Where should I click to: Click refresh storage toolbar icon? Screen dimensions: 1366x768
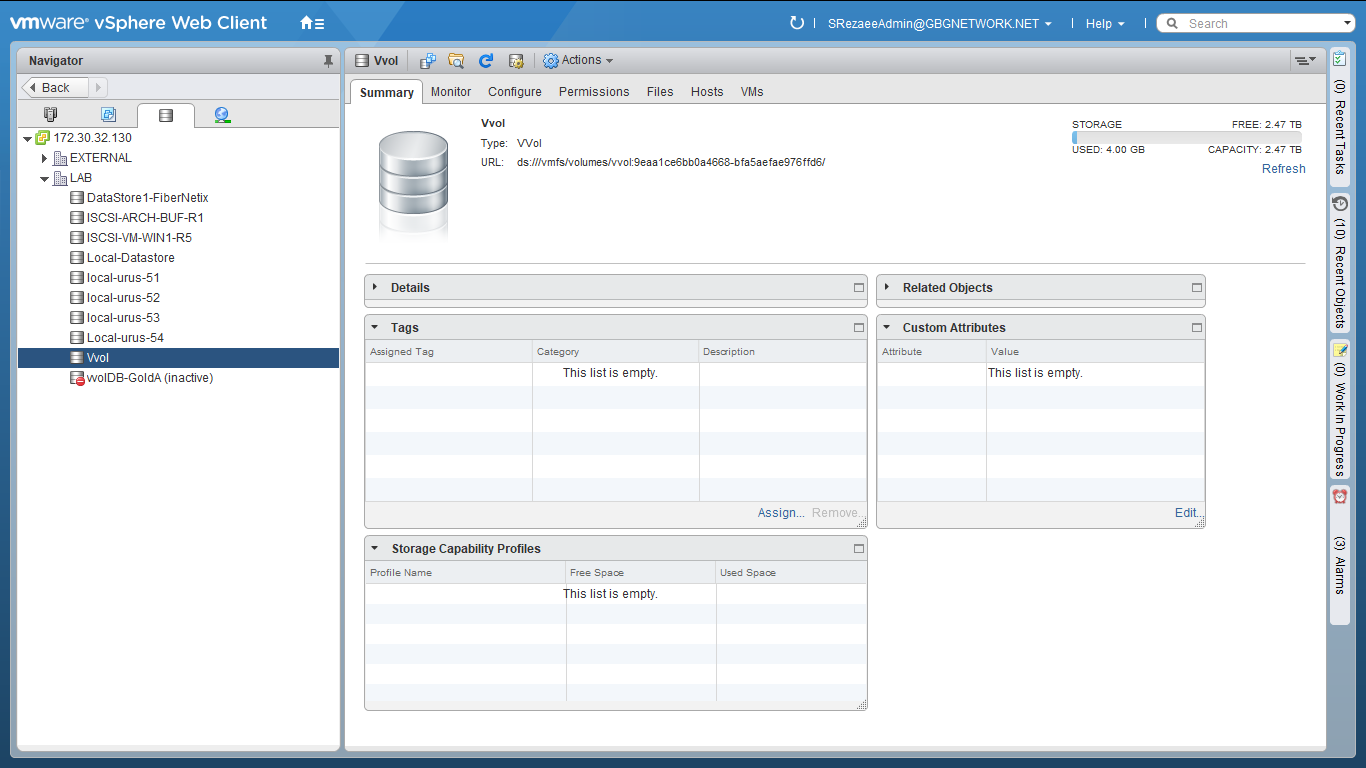[x=486, y=61]
